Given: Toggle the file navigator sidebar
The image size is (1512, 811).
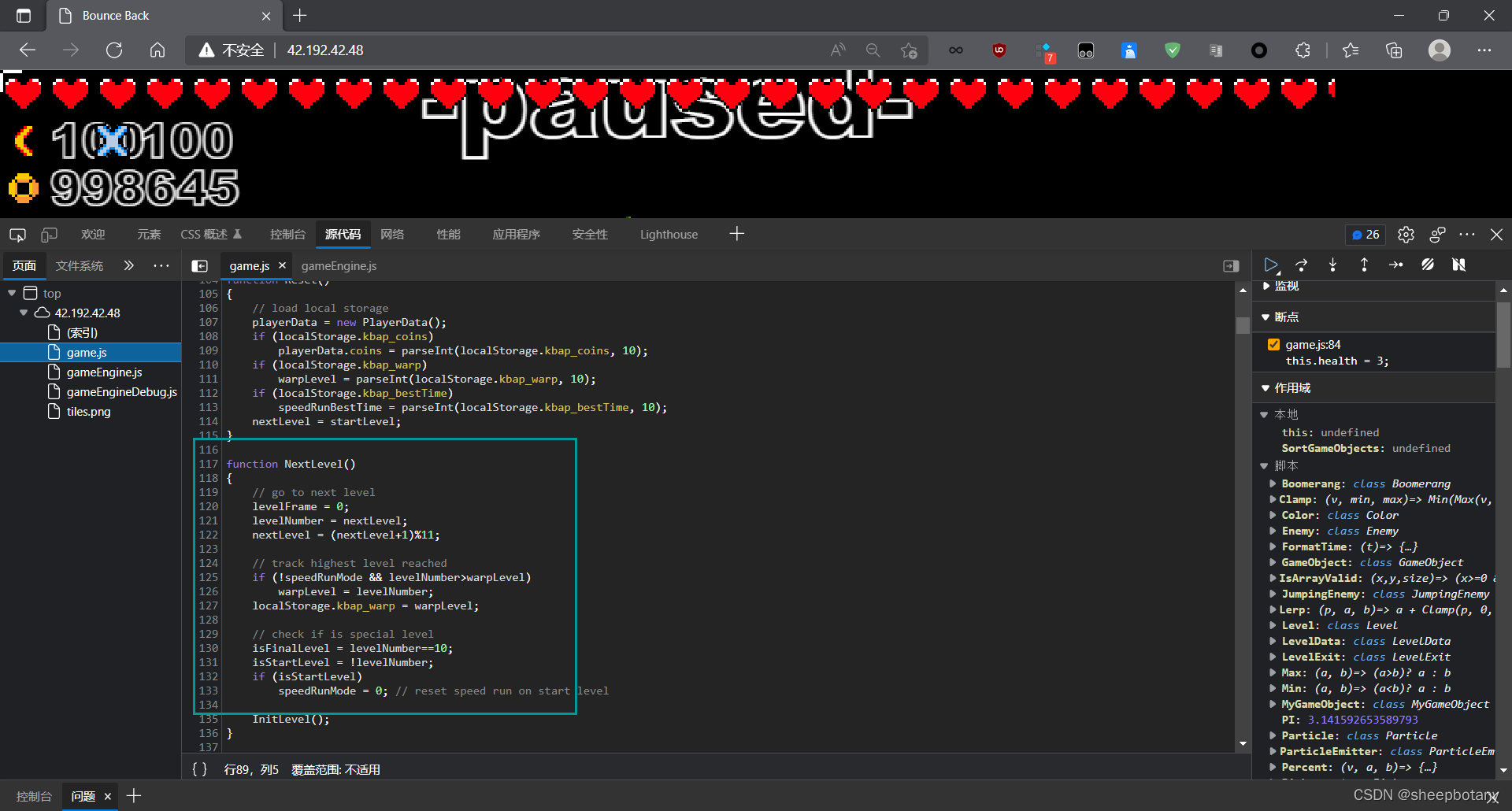Looking at the screenshot, I should [200, 266].
